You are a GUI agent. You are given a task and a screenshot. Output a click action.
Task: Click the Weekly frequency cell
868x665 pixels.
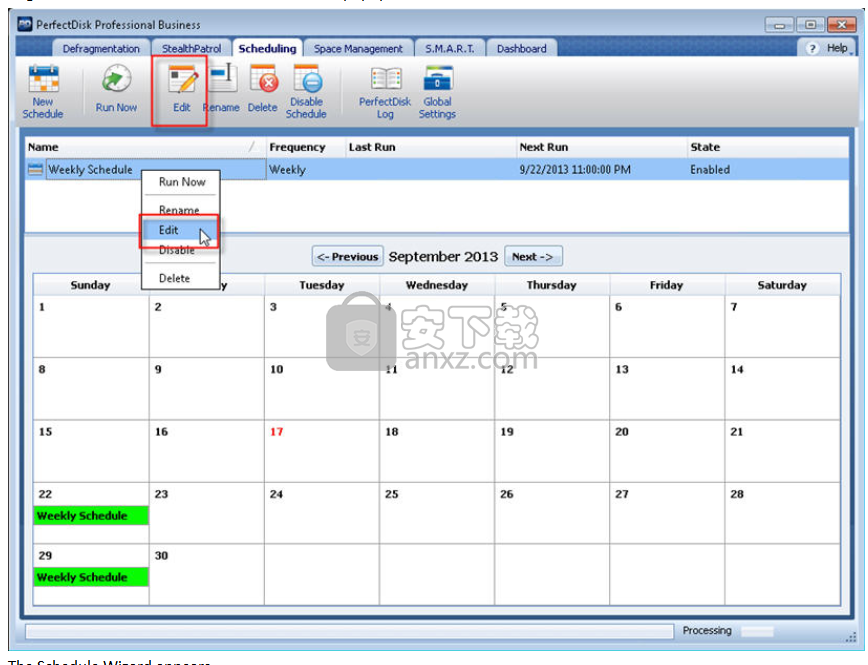point(287,169)
